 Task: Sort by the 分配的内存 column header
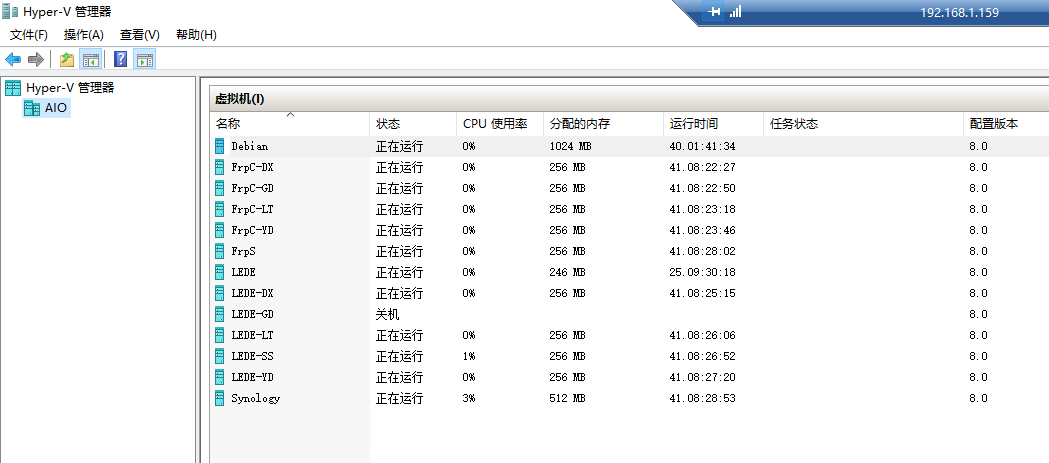click(x=603, y=124)
